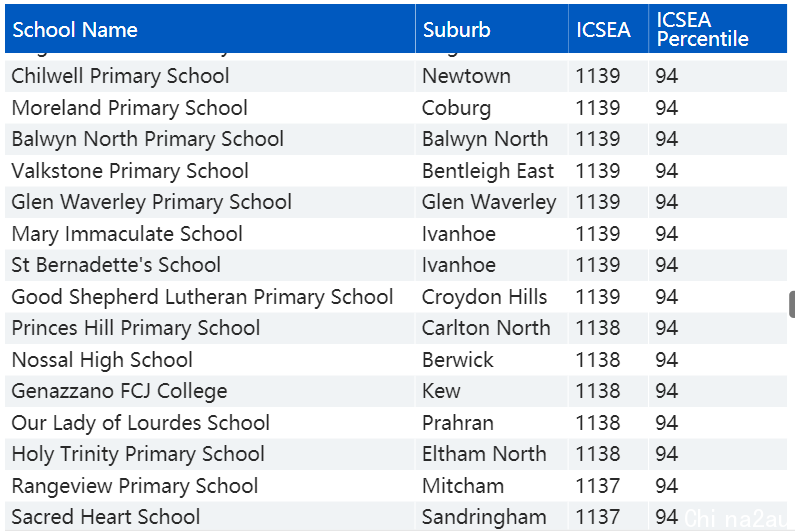Click Princes Hill Primary School name
Screen dimensions: 795x531
[x=136, y=328]
